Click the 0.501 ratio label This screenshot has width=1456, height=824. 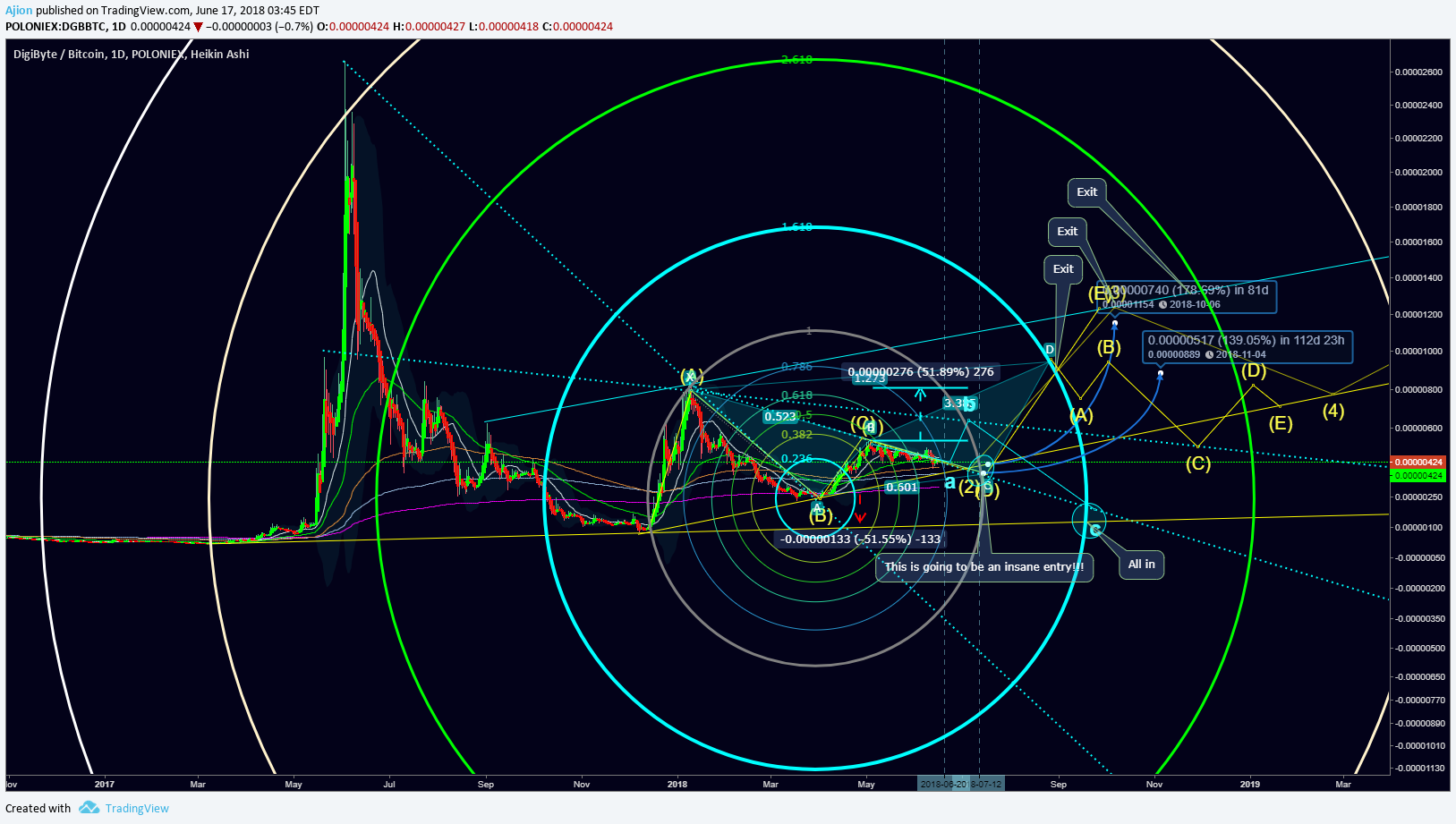[901, 488]
